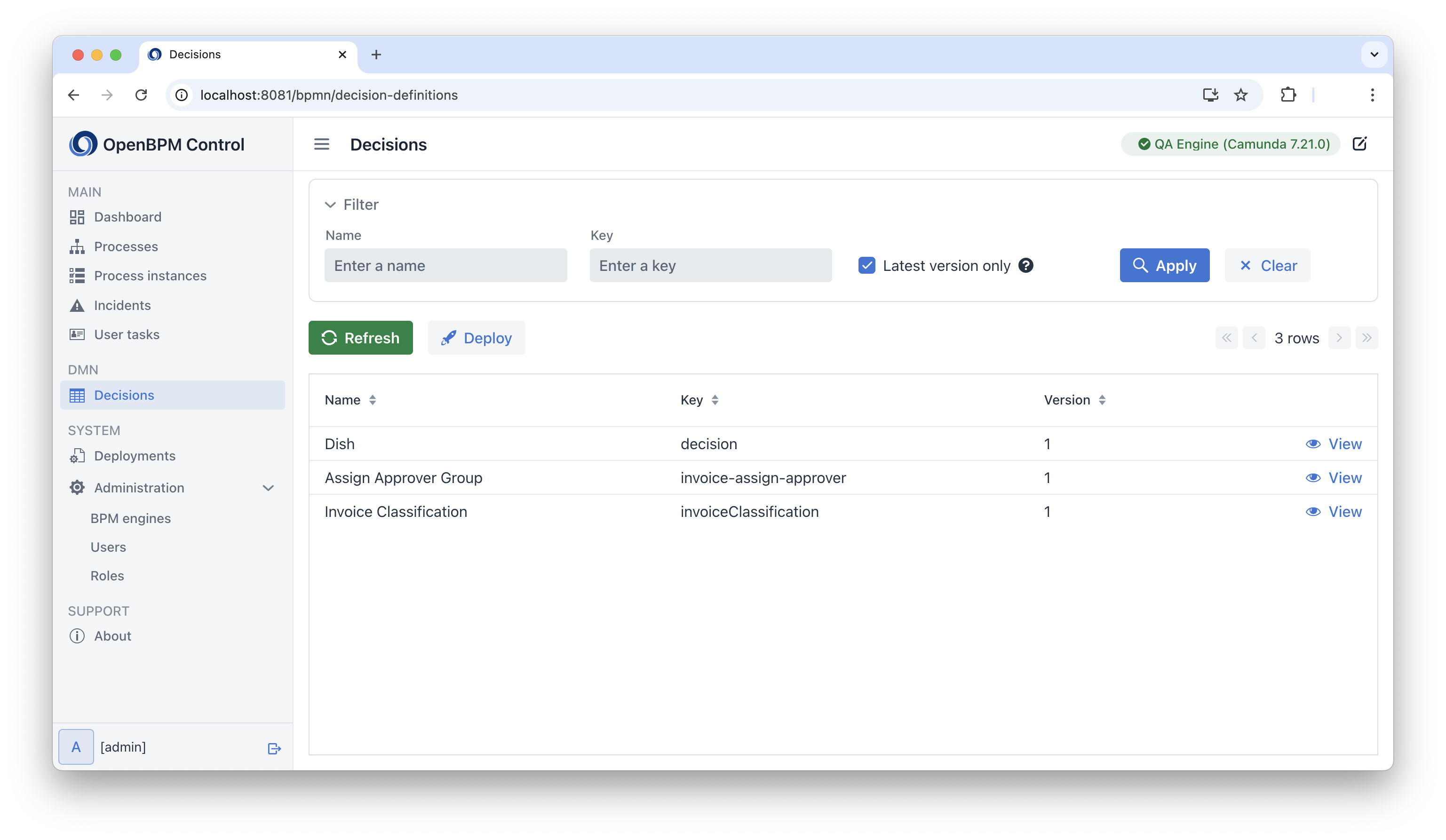This screenshot has height=840, width=1446.
Task: Click the Deploy button
Action: (x=476, y=337)
